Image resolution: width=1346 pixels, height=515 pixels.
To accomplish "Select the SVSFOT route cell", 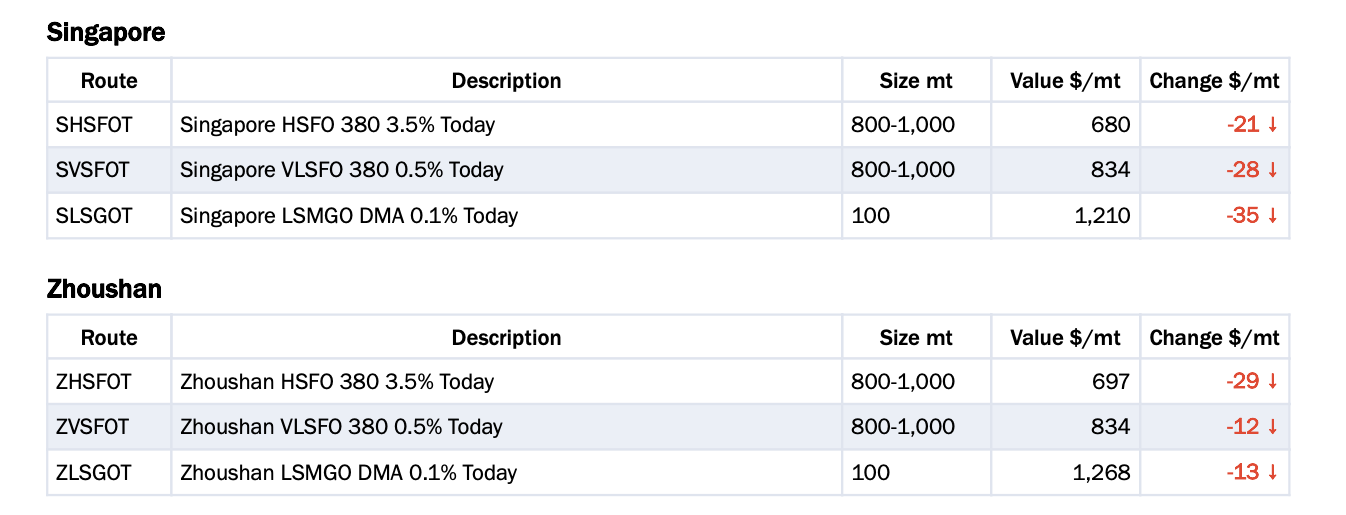I will (x=109, y=170).
